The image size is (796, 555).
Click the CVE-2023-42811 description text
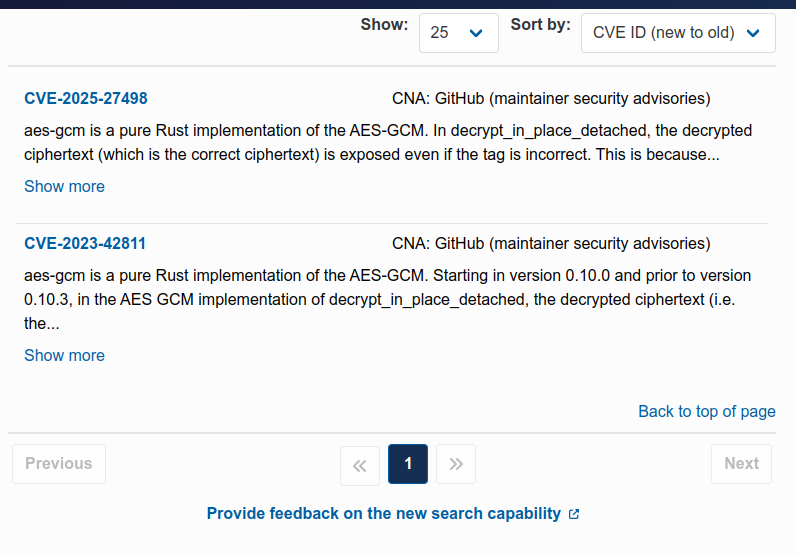[387, 300]
